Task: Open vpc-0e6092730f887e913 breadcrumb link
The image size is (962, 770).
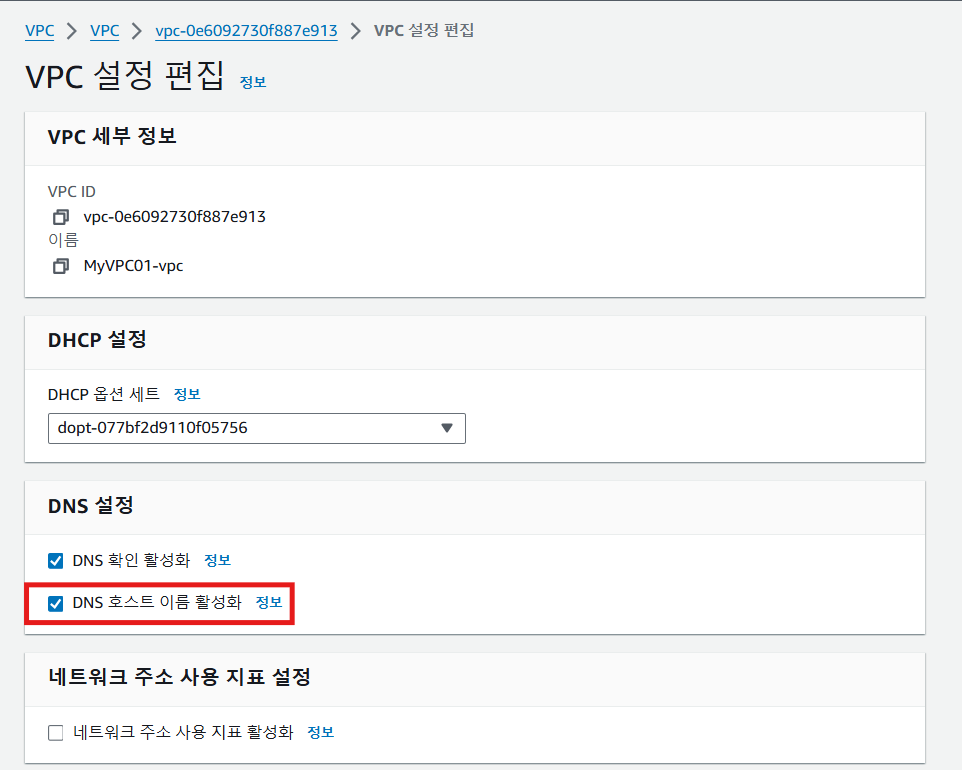Action: [246, 31]
